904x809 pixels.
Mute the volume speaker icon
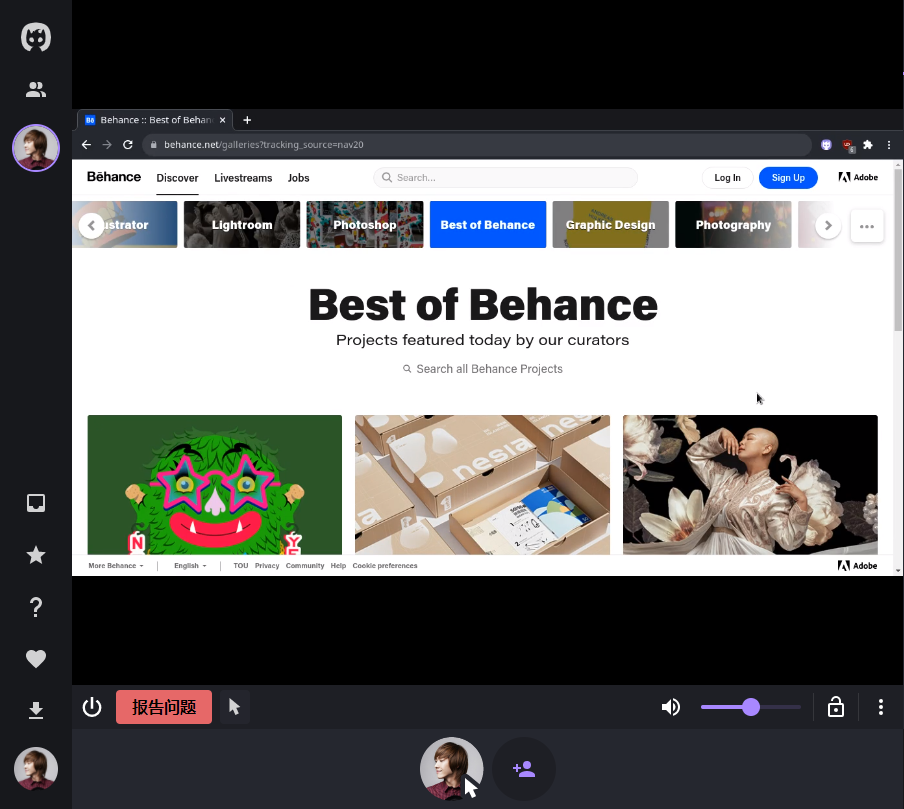[x=671, y=707]
